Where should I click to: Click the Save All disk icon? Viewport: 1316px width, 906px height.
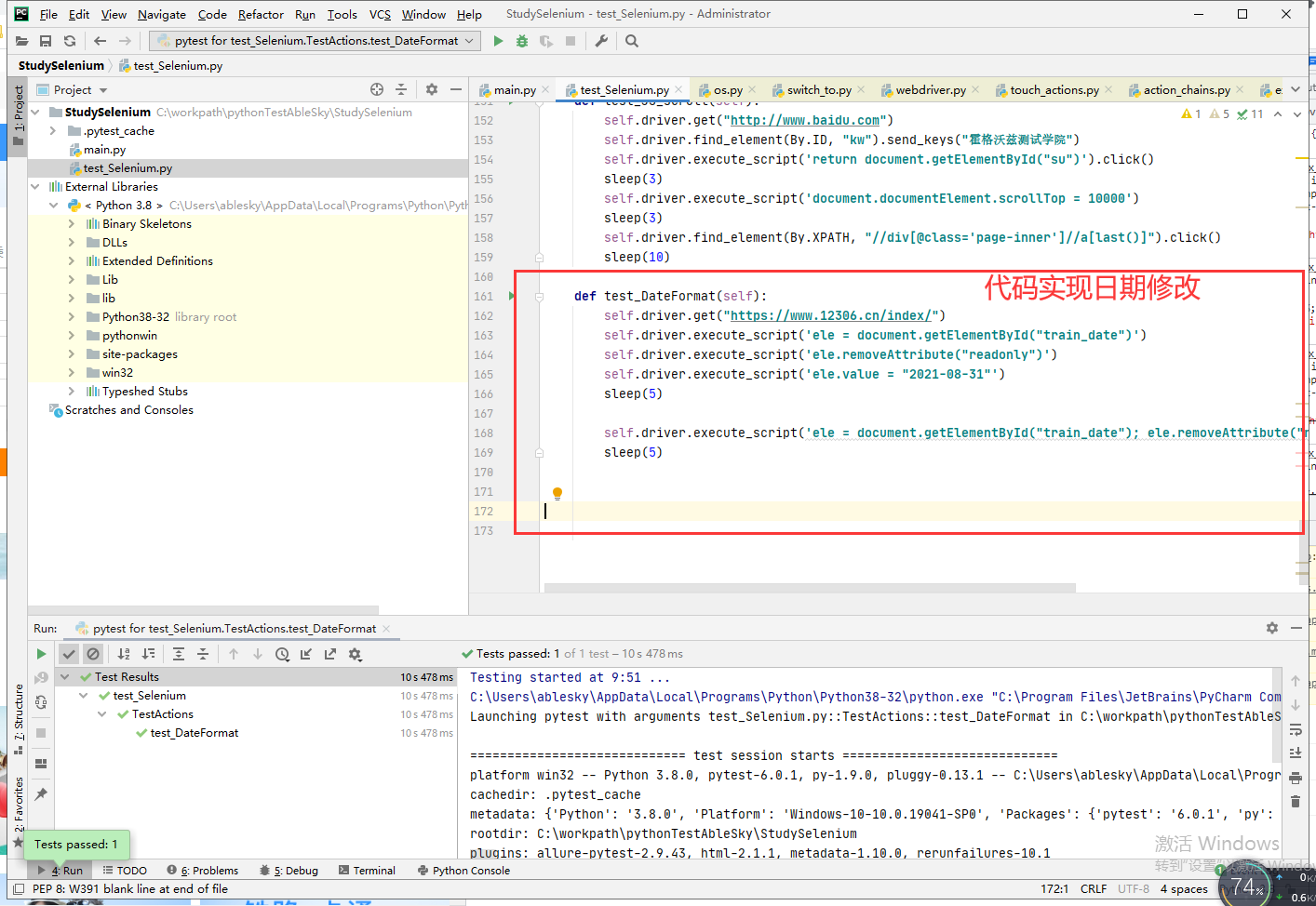[x=46, y=41]
